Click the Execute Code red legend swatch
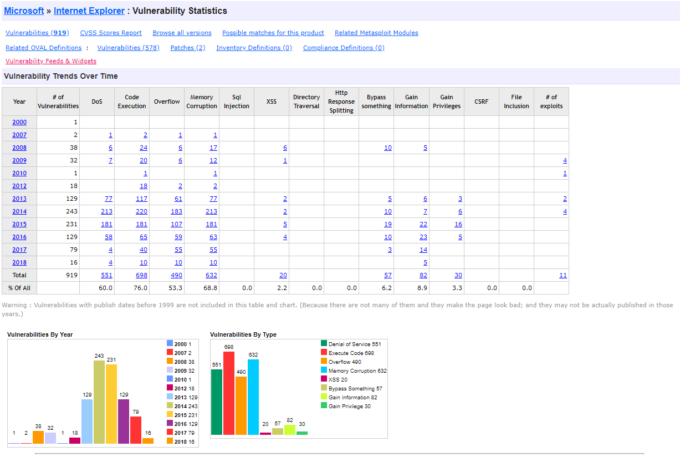 tap(324, 352)
